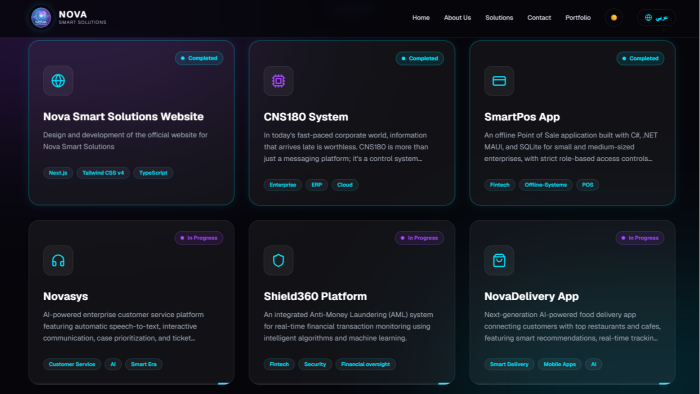This screenshot has width=700, height=394.
Task: Click description starting 'In today's fast-paced corporate world'
Action: [346, 147]
